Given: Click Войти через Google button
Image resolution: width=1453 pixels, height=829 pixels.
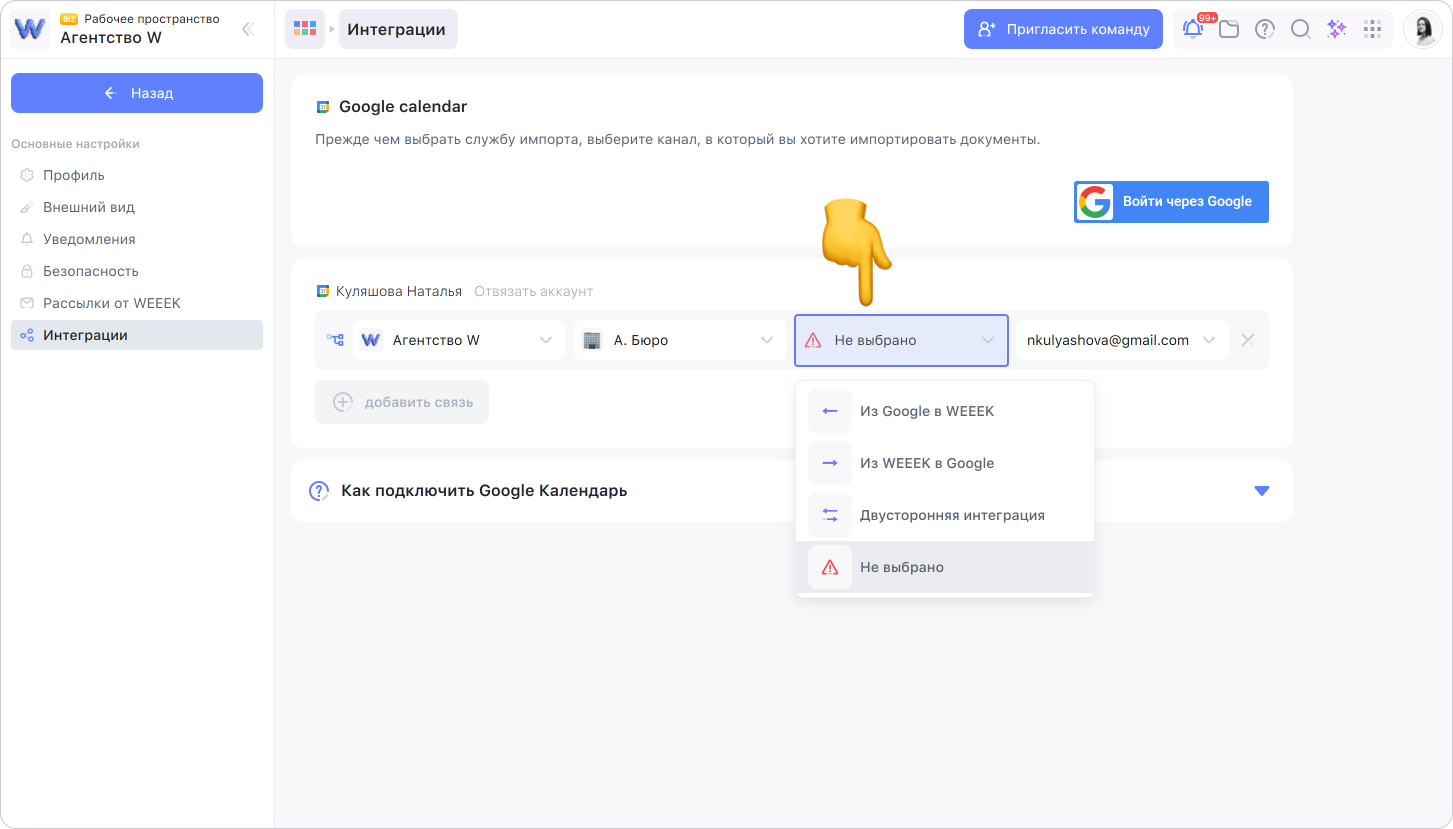Looking at the screenshot, I should pos(1171,201).
